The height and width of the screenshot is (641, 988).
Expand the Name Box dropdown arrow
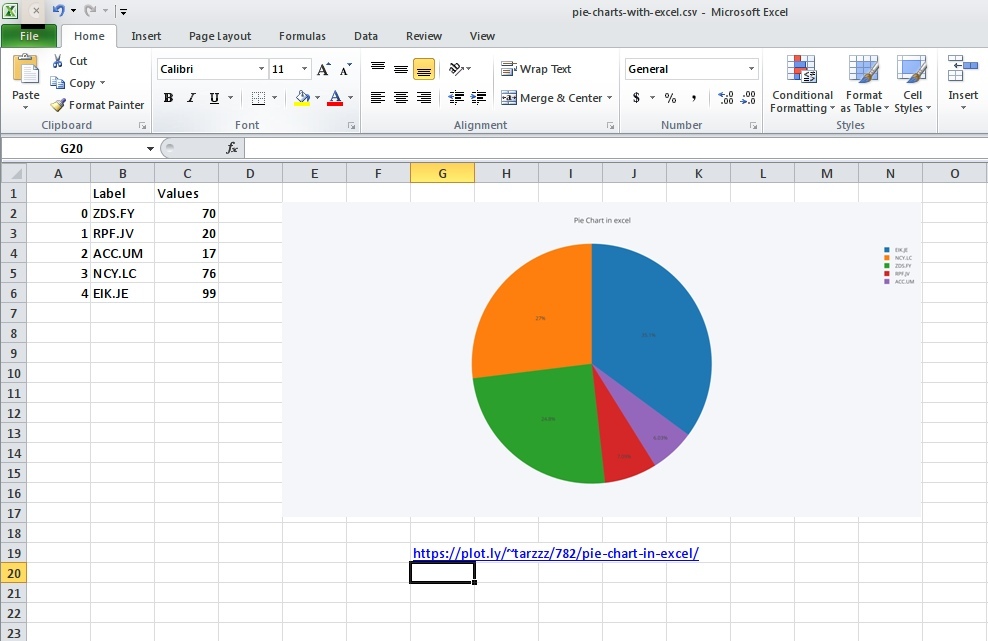coord(150,149)
